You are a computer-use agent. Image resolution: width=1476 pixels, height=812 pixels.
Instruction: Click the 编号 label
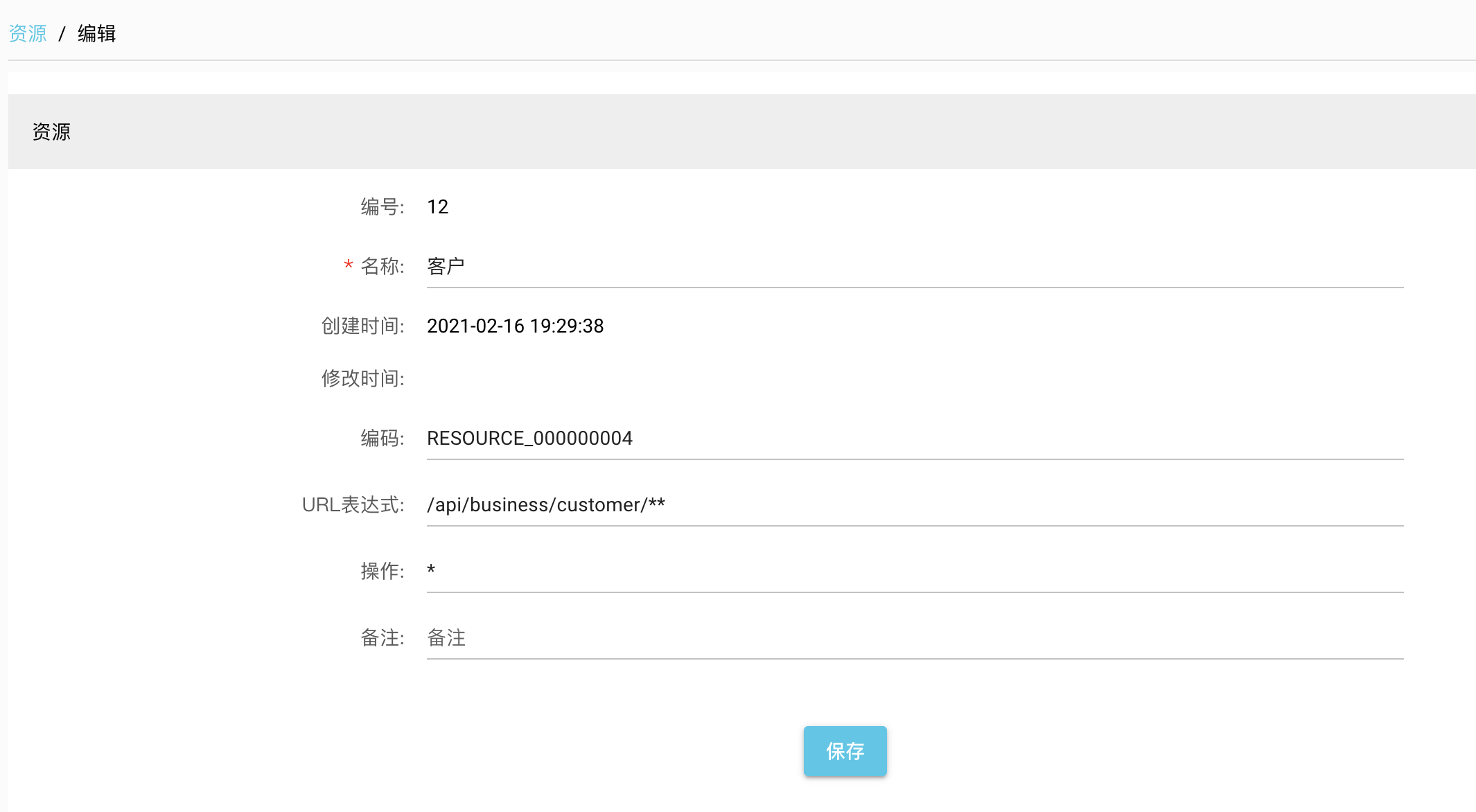pyautogui.click(x=382, y=207)
